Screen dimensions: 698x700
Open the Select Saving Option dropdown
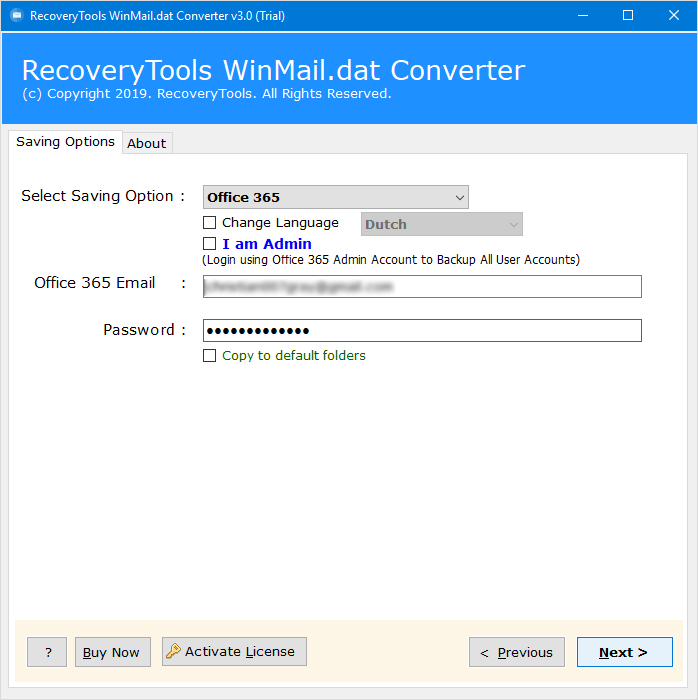pos(336,197)
